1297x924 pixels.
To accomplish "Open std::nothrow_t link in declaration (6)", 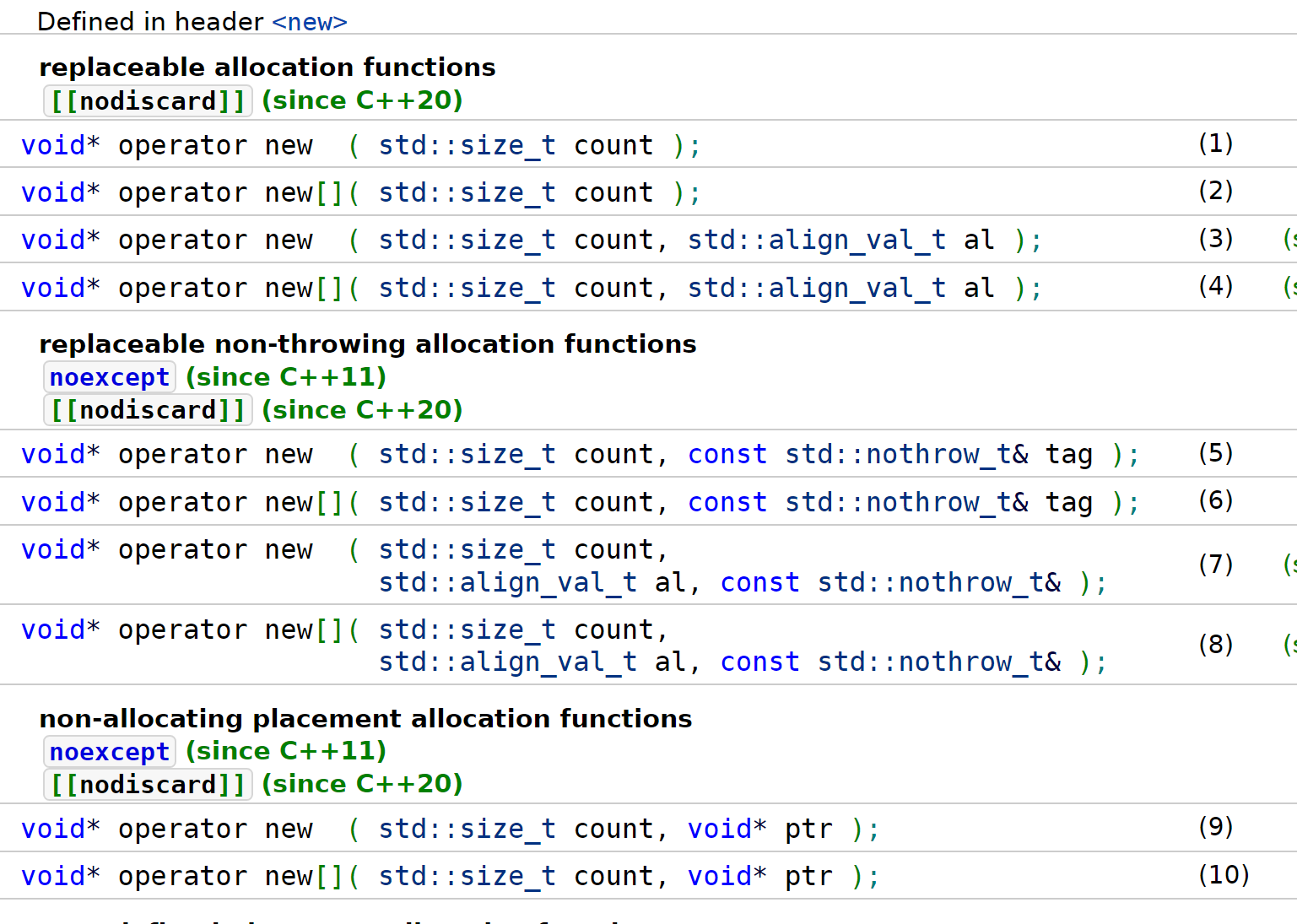I will click(x=898, y=502).
